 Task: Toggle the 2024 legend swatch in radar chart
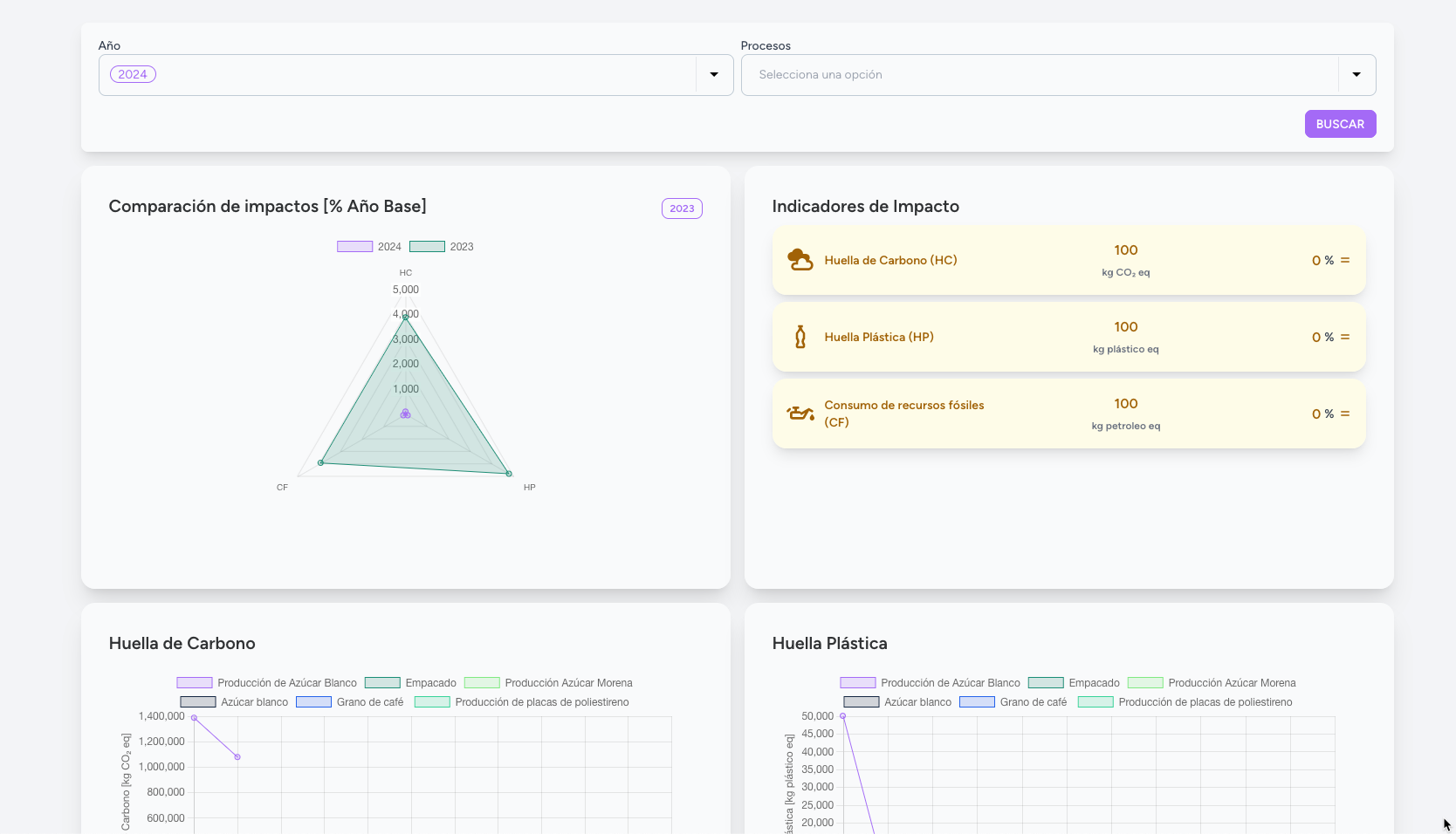point(354,247)
